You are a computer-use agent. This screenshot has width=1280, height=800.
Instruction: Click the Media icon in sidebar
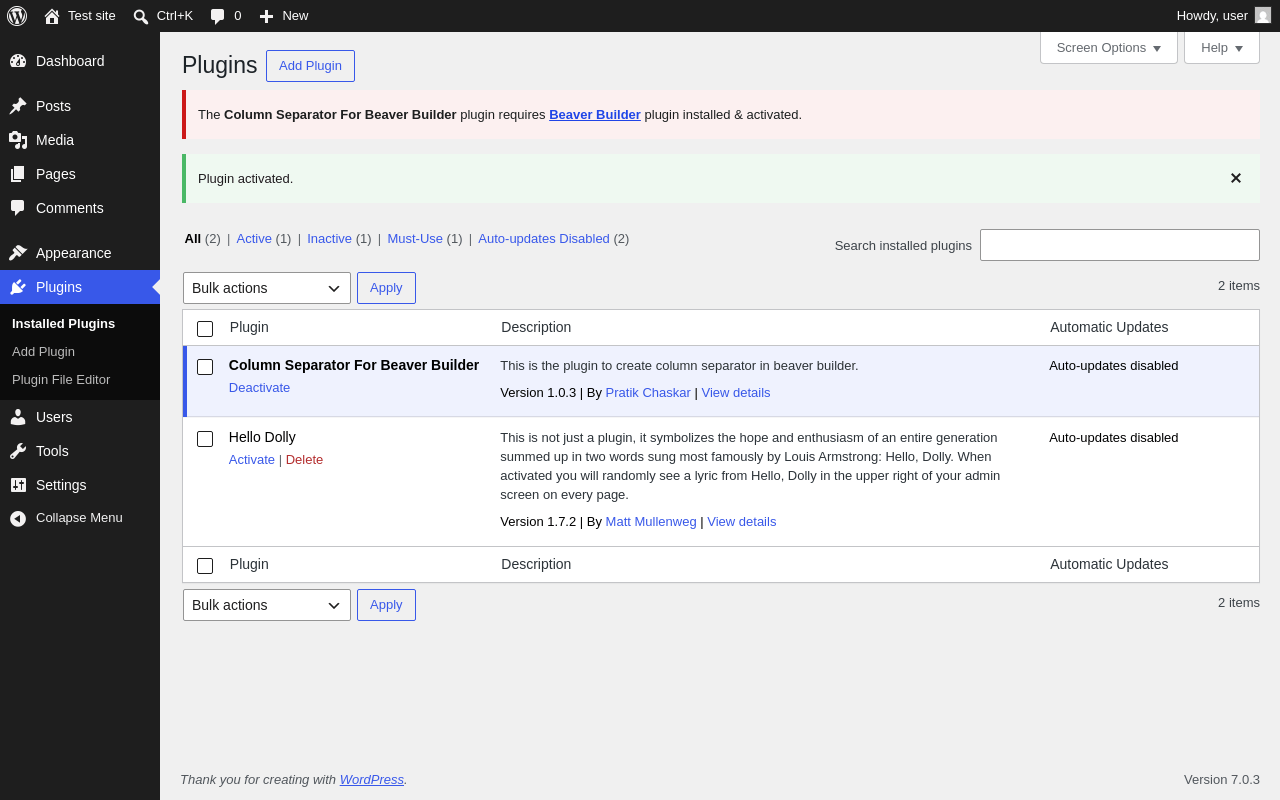(x=18, y=140)
